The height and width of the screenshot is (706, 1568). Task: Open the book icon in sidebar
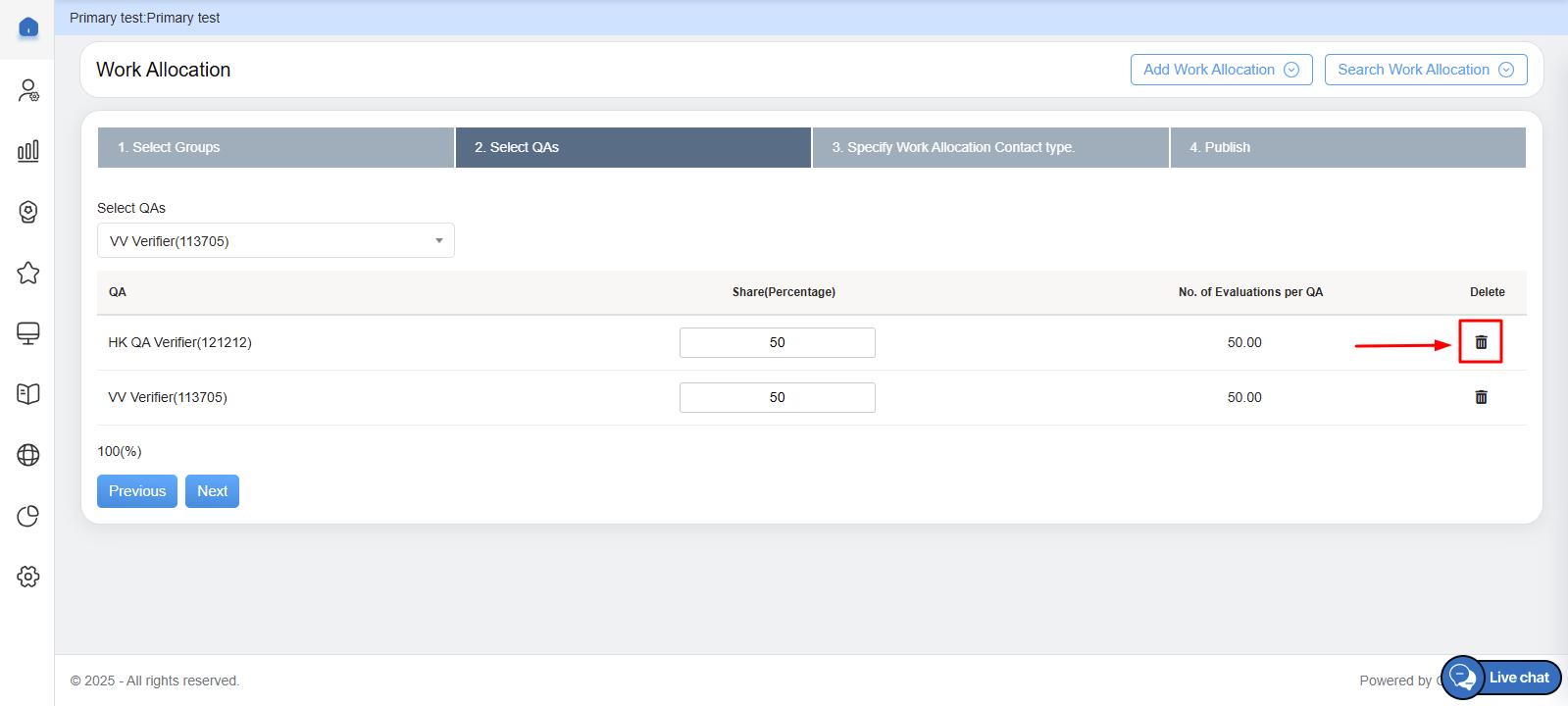tap(28, 394)
